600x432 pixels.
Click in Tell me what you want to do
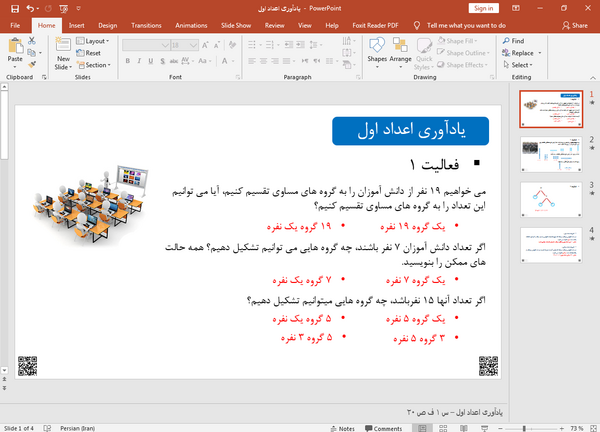pyautogui.click(x=466, y=25)
